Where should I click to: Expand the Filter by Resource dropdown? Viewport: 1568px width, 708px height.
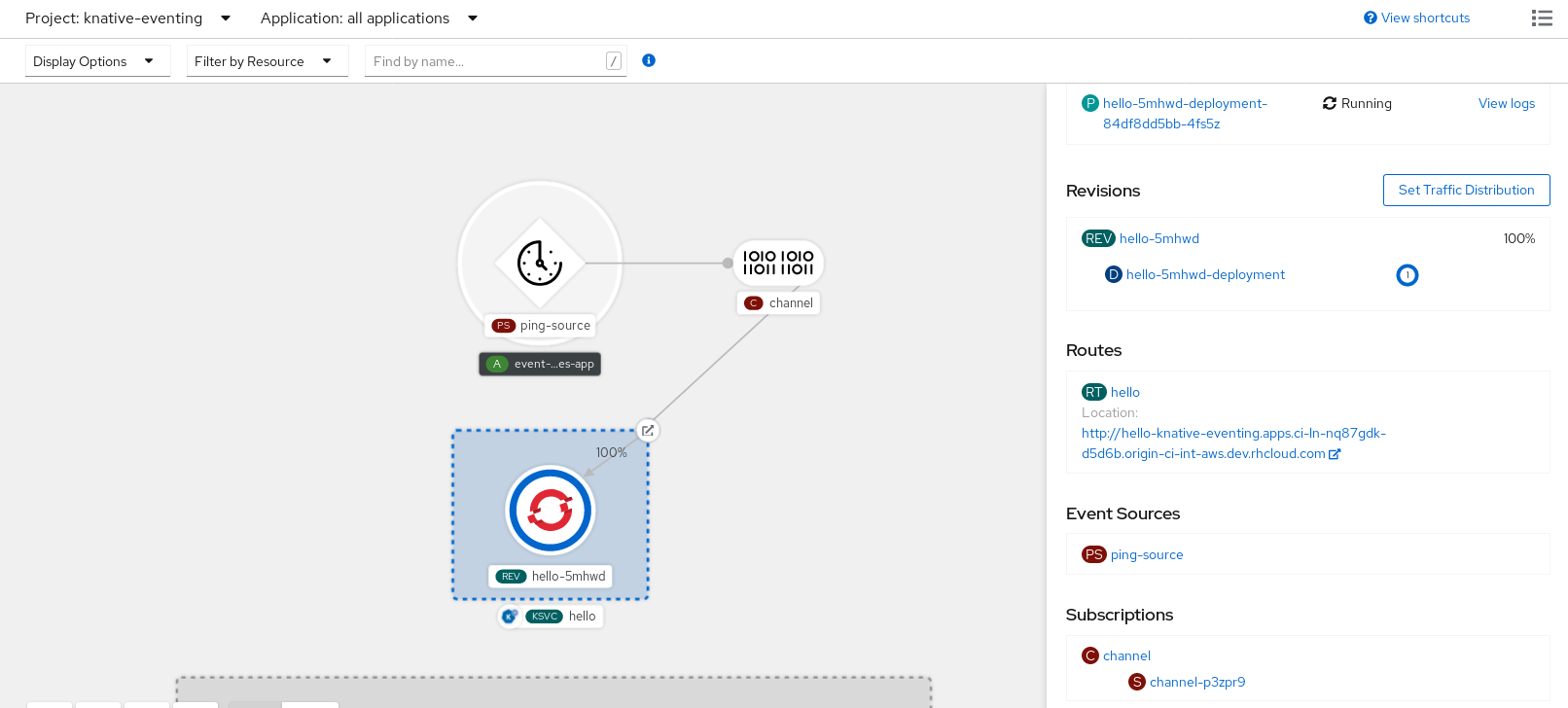264,61
